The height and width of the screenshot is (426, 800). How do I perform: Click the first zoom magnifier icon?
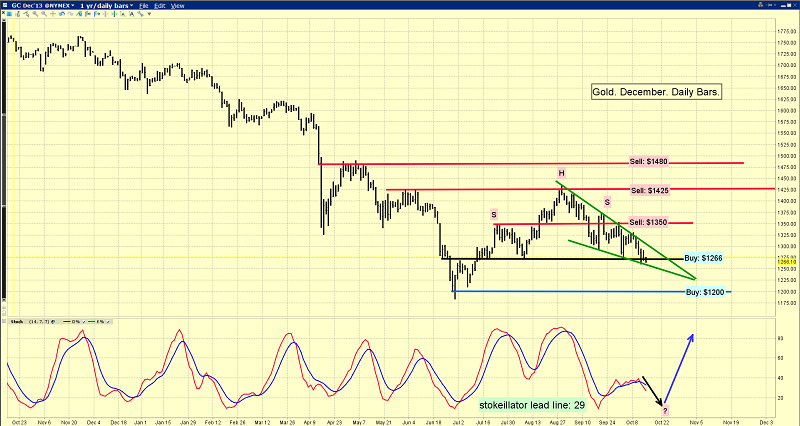tap(35, 14)
